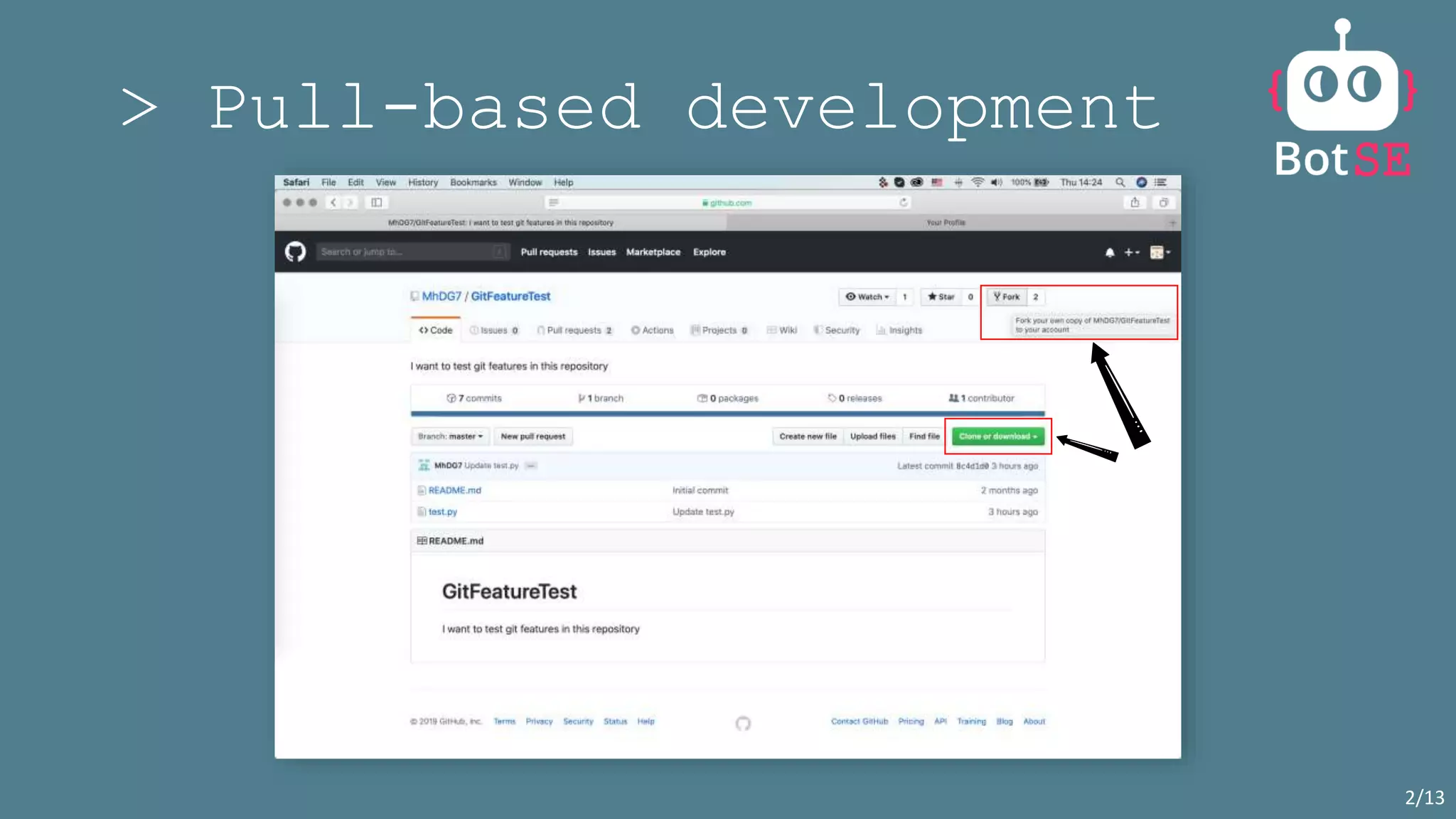Open the Actions tab
Viewport: 1456px width, 819px height.
(x=652, y=330)
